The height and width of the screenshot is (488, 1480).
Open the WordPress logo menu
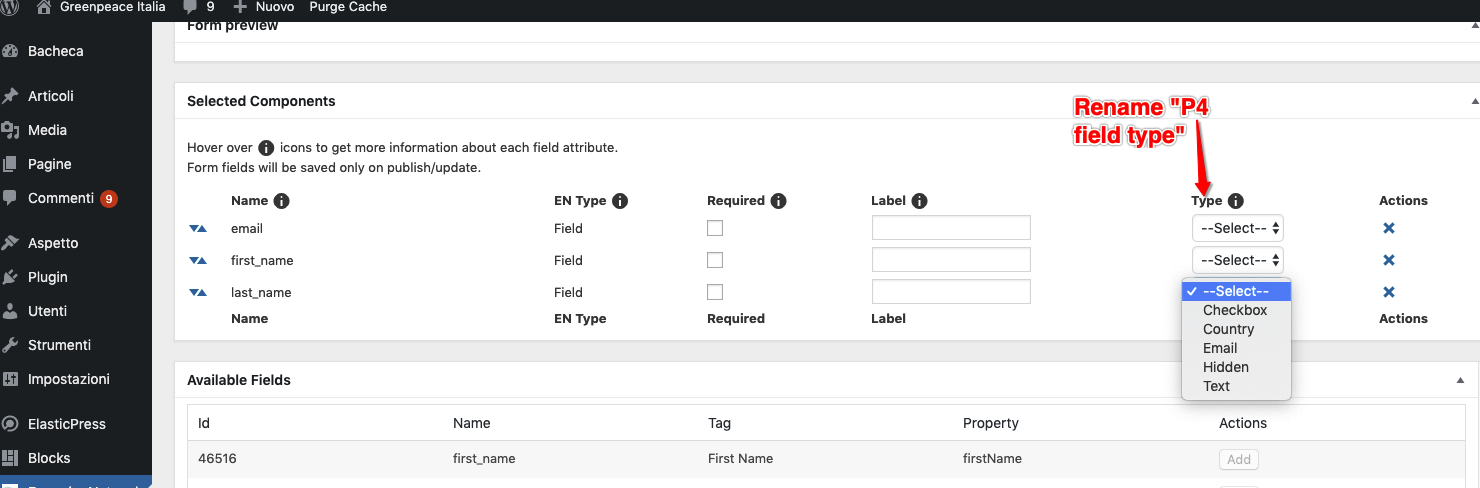point(10,6)
